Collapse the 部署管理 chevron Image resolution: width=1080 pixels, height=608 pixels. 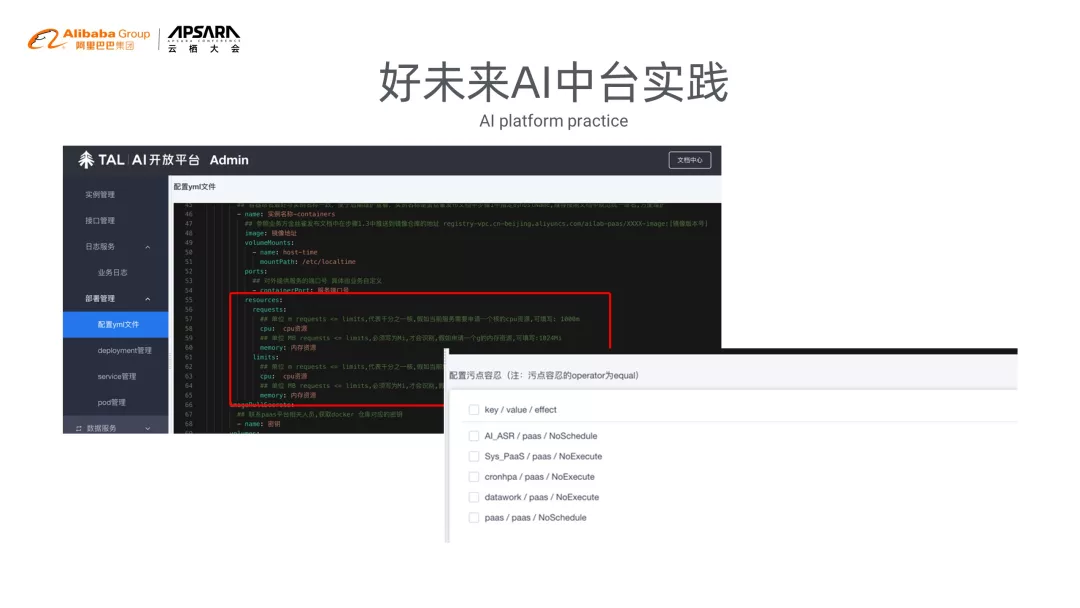click(147, 299)
